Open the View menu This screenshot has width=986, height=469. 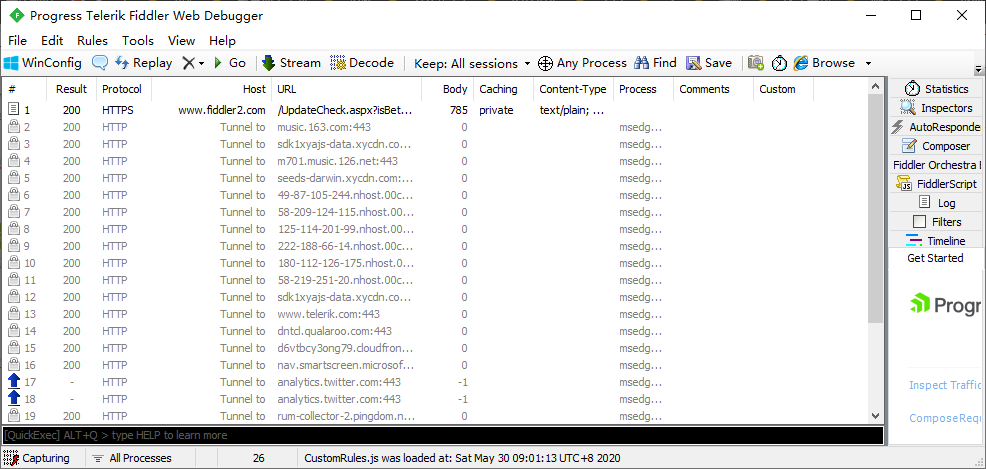click(x=181, y=41)
